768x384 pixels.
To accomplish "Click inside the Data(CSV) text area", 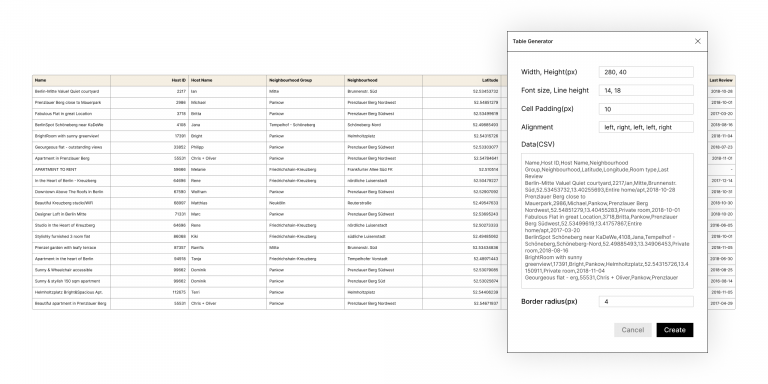I will coord(607,221).
